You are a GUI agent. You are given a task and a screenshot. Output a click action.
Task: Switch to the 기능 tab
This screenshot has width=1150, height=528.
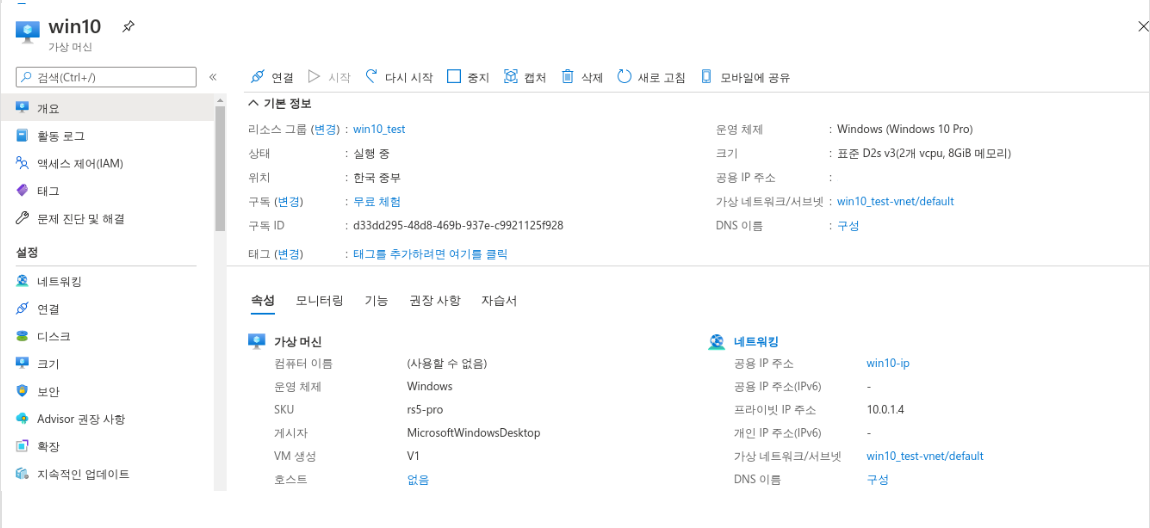pyautogui.click(x=376, y=301)
